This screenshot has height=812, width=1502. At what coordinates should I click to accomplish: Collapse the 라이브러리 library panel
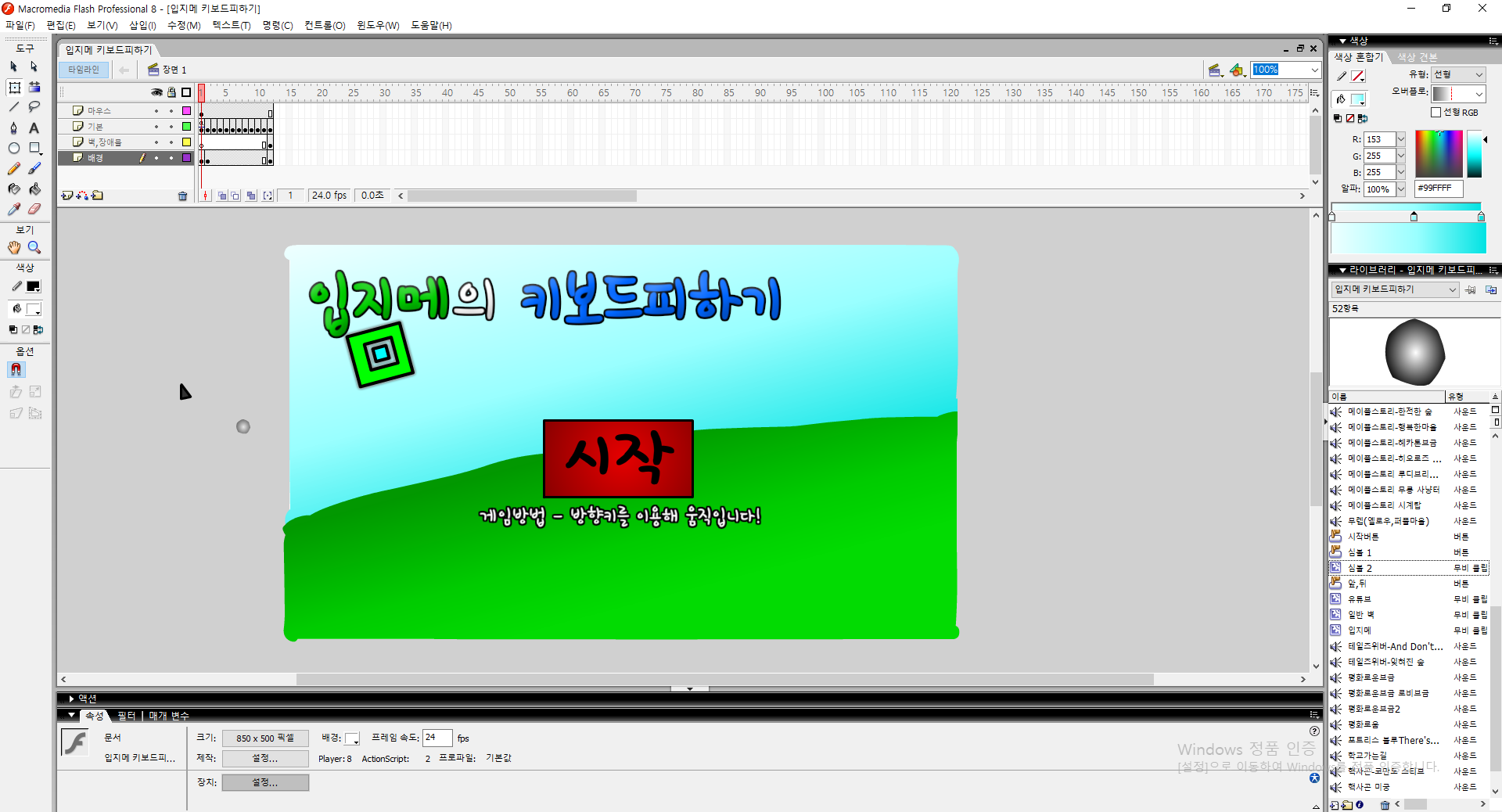pyautogui.click(x=1343, y=270)
